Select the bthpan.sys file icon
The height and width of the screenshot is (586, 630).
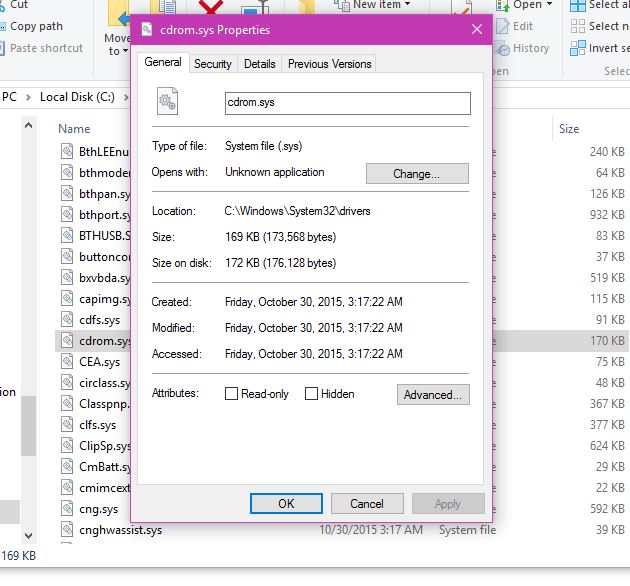[x=67, y=193]
